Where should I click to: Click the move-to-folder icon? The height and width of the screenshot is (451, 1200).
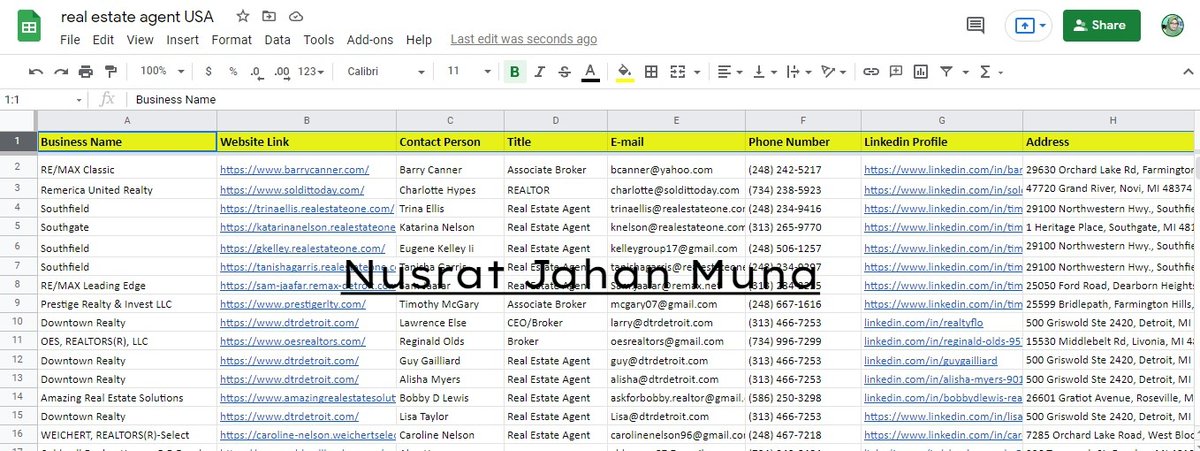tap(269, 18)
